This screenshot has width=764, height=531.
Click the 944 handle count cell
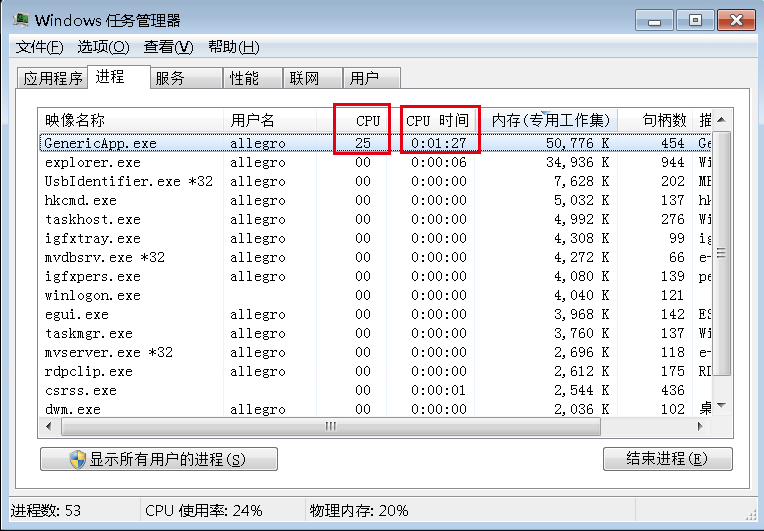tap(672, 162)
